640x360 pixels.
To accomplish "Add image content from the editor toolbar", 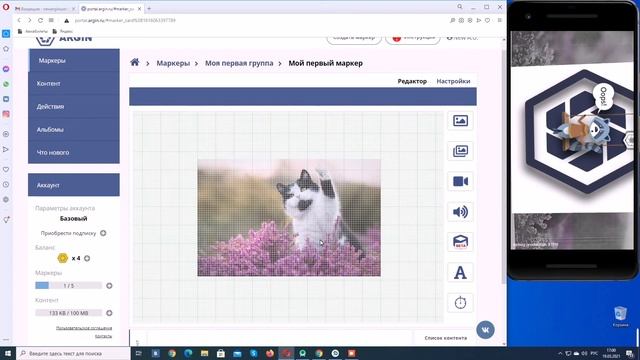I will [460, 121].
